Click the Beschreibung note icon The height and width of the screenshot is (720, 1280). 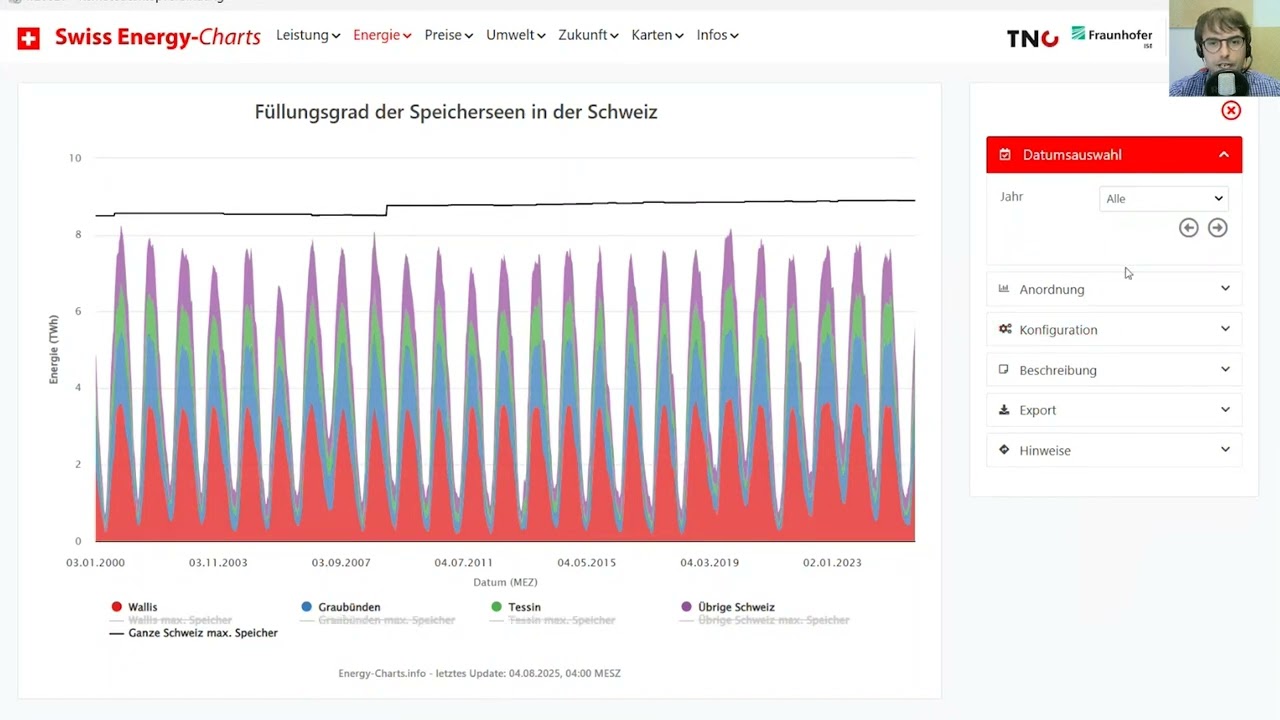[1004, 369]
